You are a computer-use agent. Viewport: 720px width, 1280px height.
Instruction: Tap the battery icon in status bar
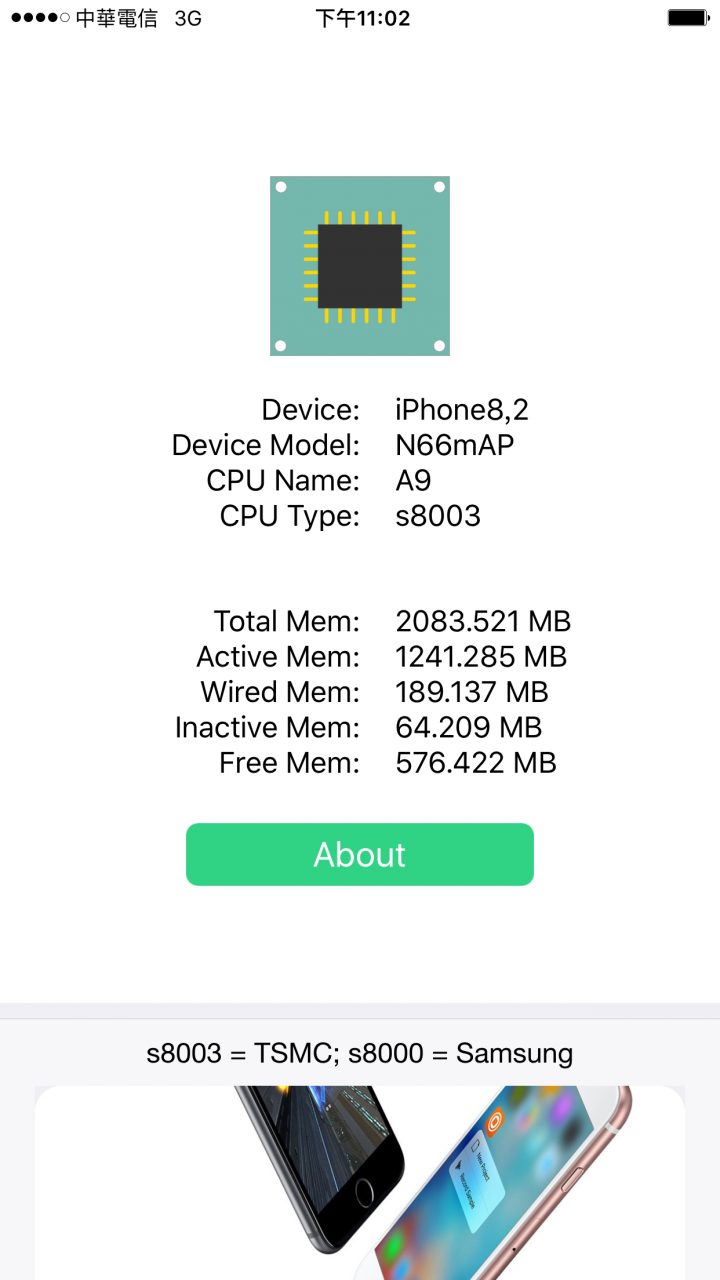(688, 18)
